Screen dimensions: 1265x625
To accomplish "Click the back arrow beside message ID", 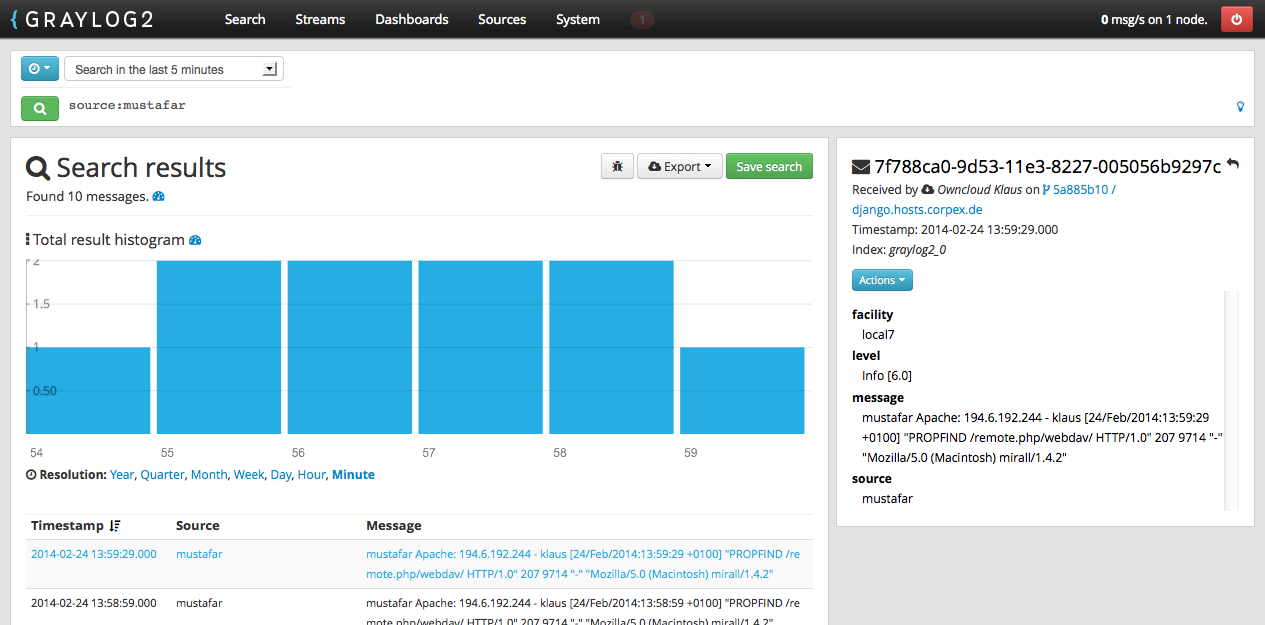I will [x=1233, y=165].
